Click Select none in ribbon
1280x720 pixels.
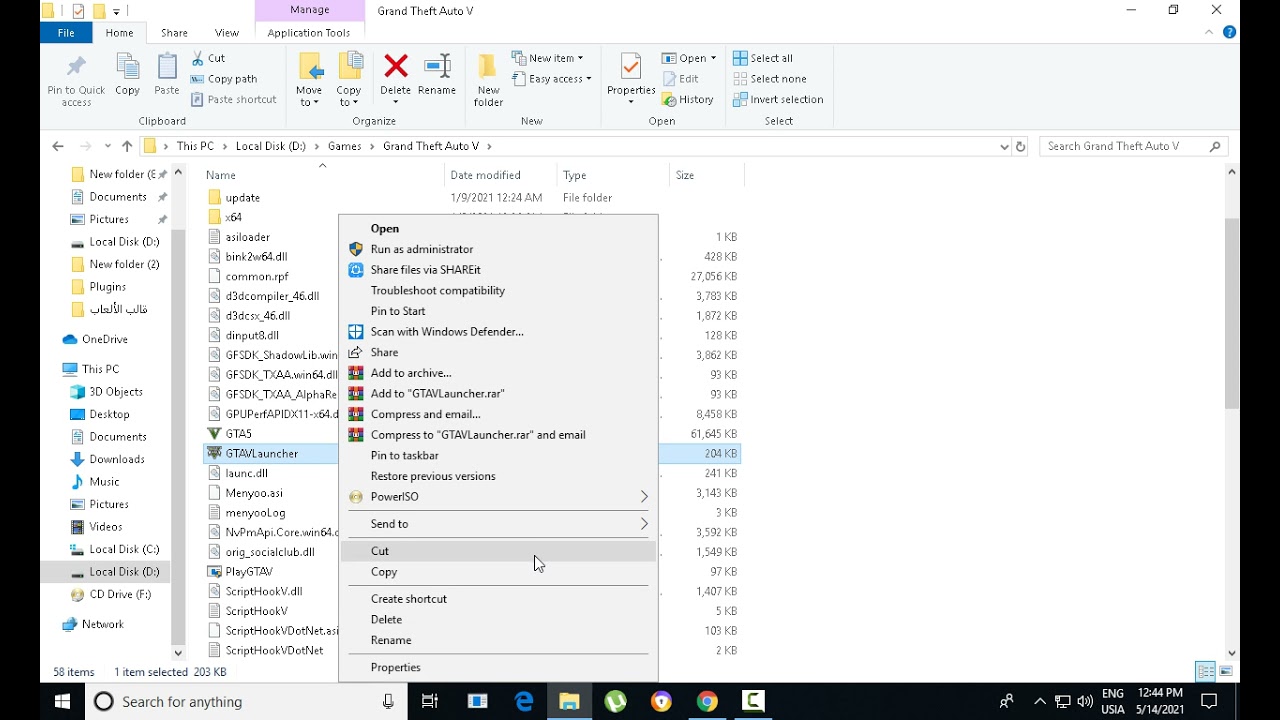769,79
